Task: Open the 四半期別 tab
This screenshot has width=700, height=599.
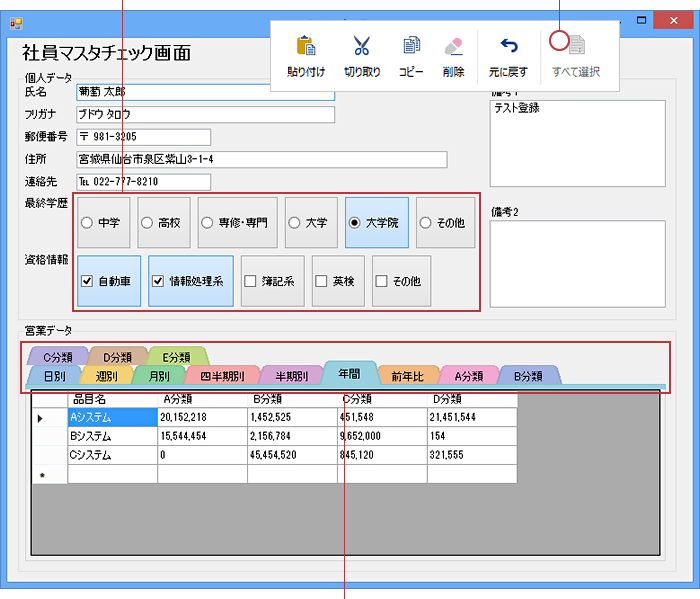Action: [x=222, y=376]
